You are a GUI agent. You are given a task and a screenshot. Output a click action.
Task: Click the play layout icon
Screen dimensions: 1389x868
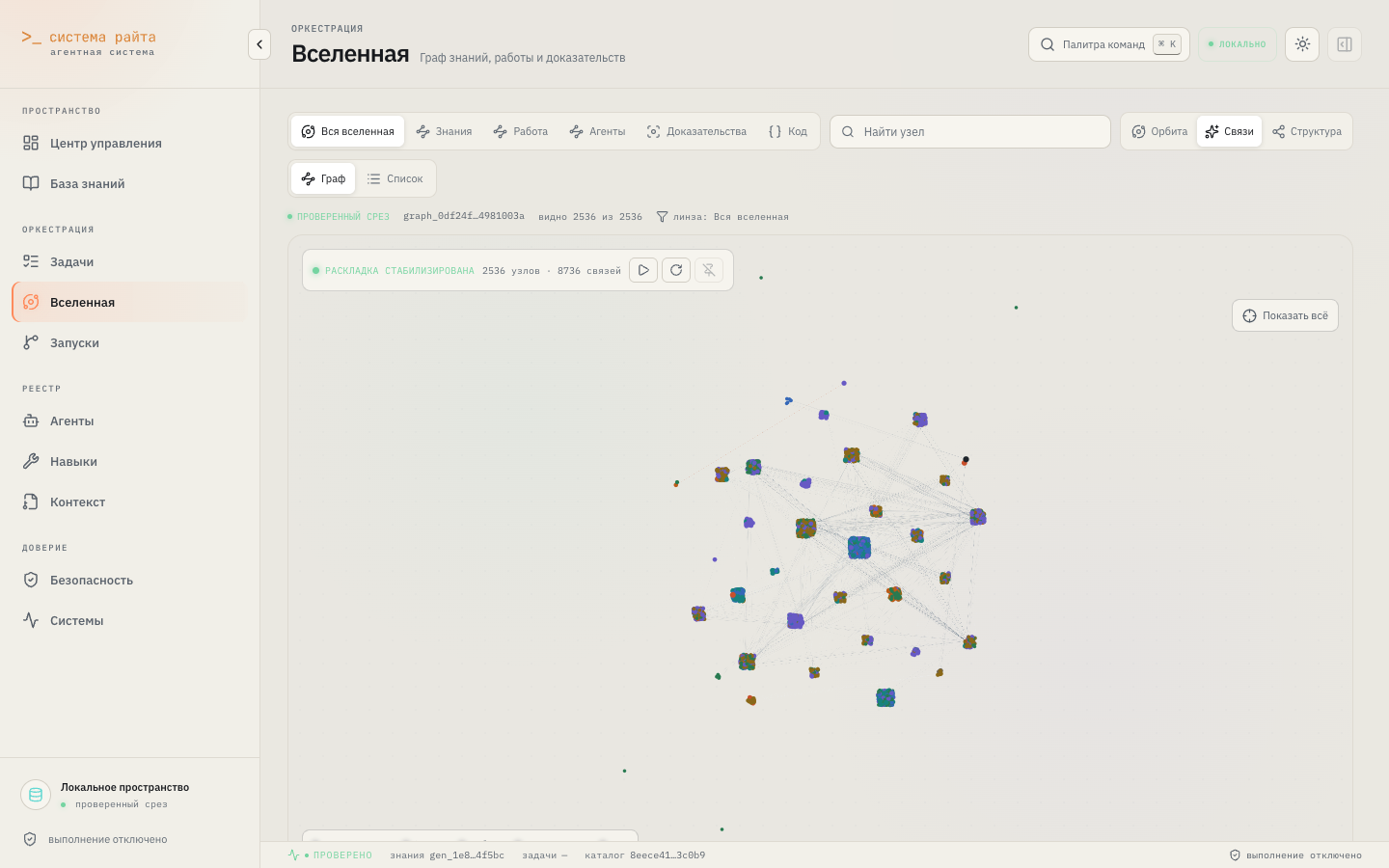(643, 270)
